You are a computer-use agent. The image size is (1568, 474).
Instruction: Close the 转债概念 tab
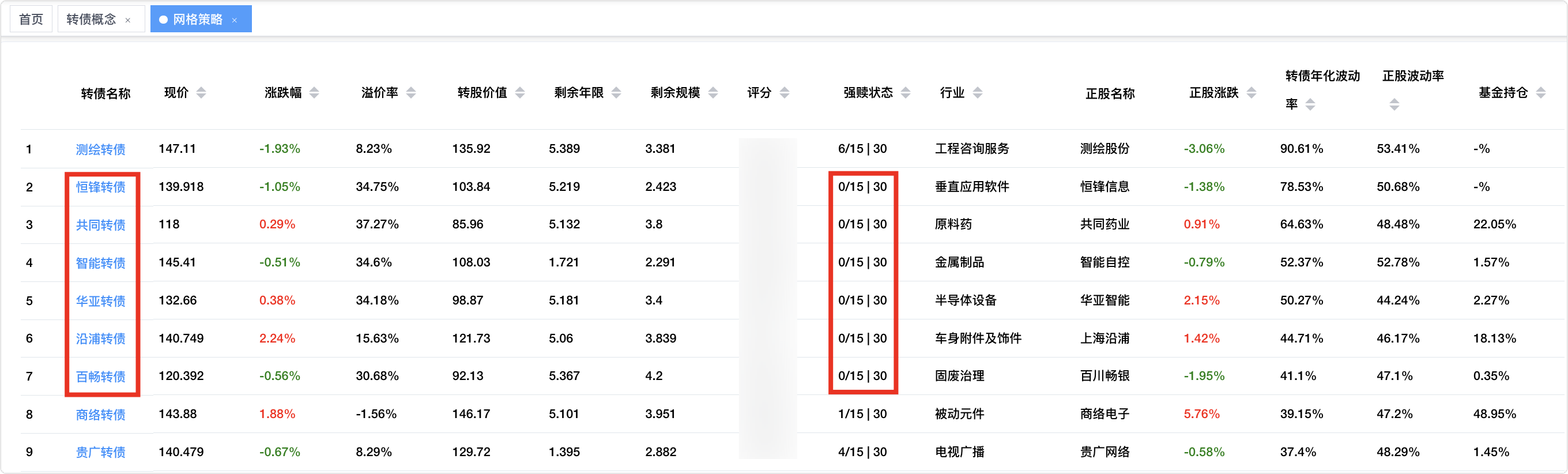[x=128, y=20]
